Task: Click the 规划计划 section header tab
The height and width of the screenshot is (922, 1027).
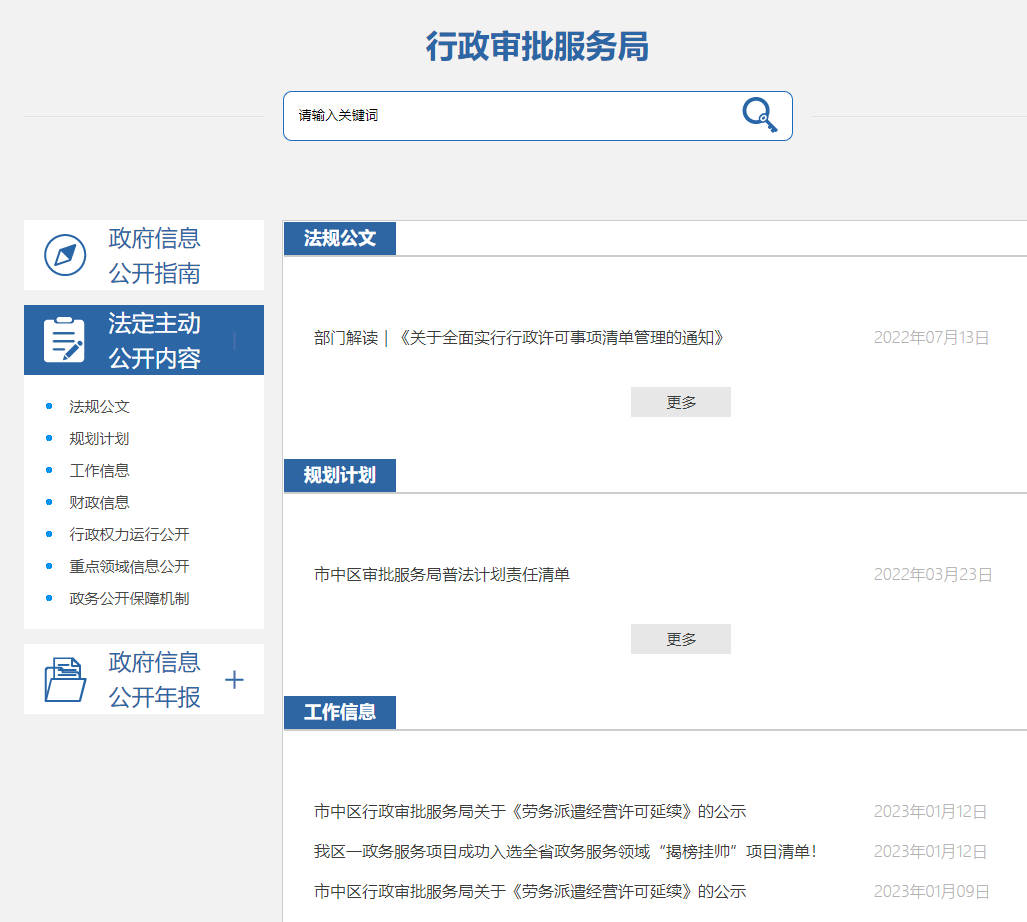Action: click(340, 475)
